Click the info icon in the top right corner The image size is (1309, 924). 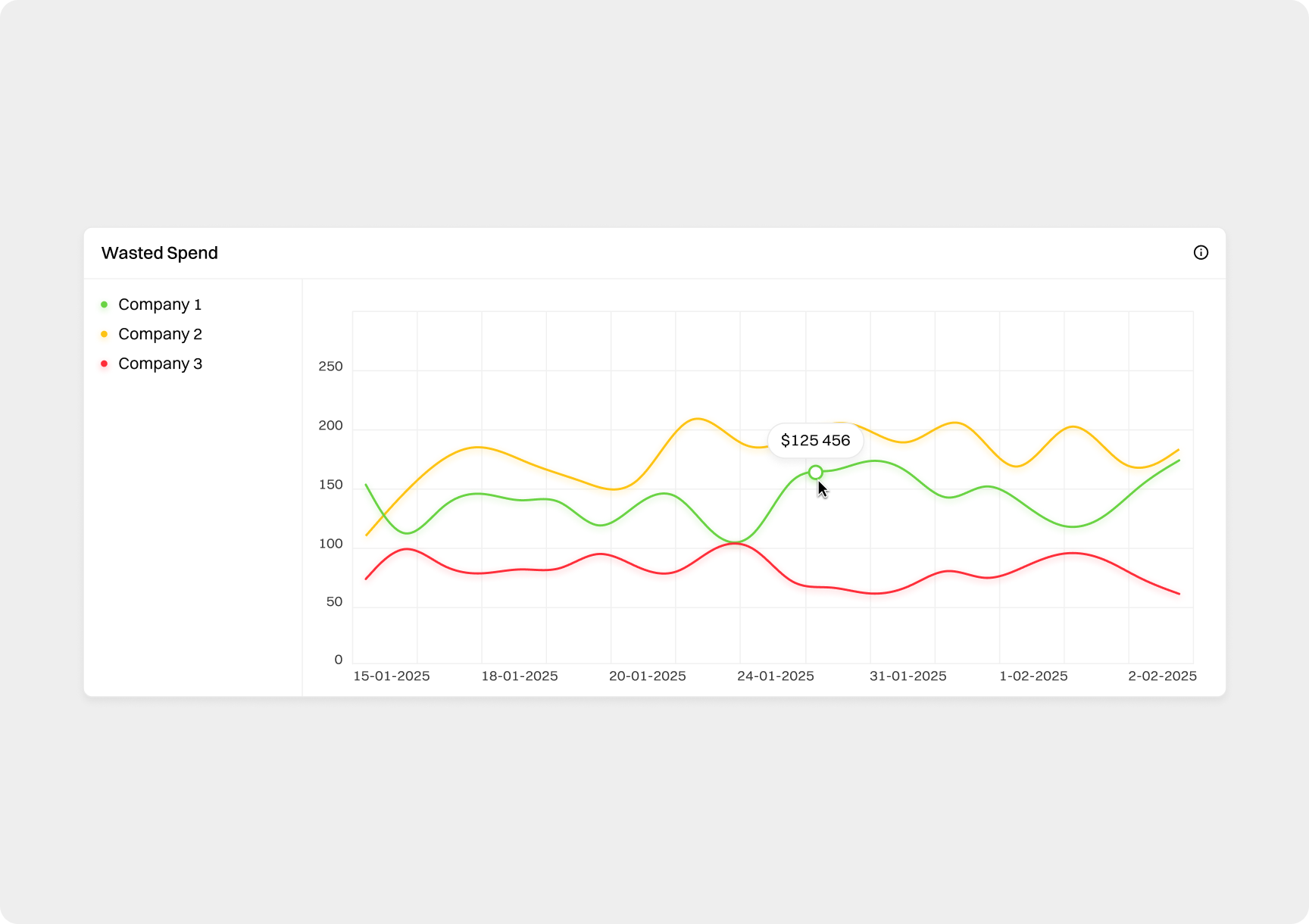(1201, 253)
